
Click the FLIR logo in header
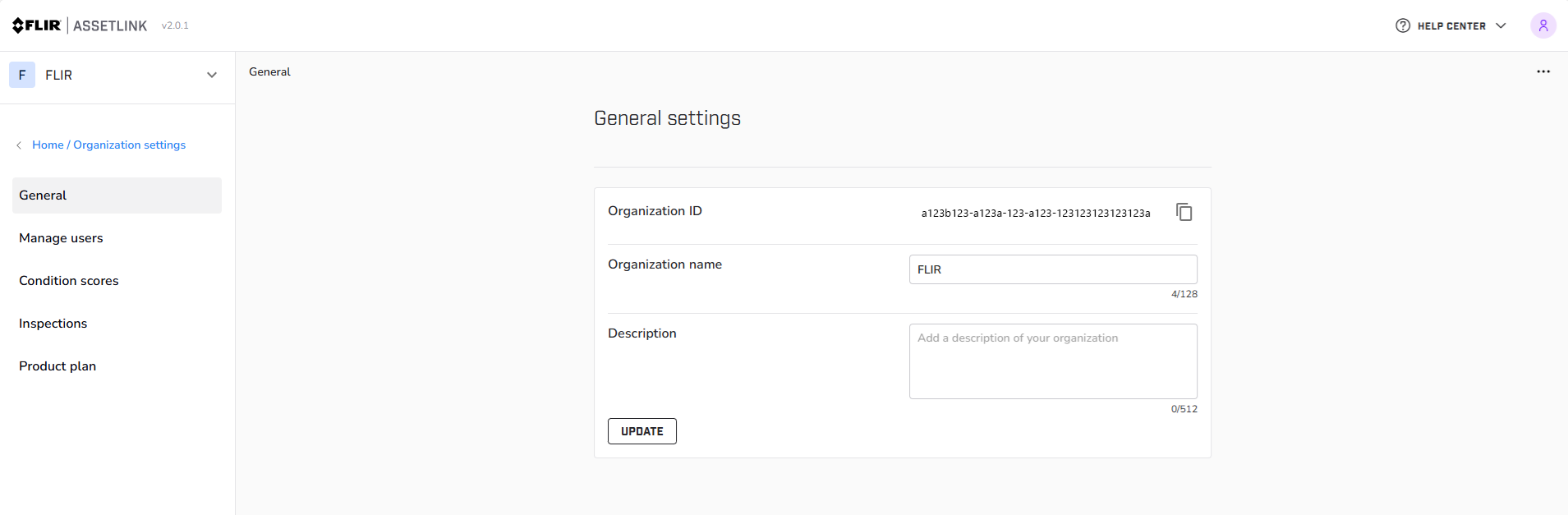tap(37, 25)
